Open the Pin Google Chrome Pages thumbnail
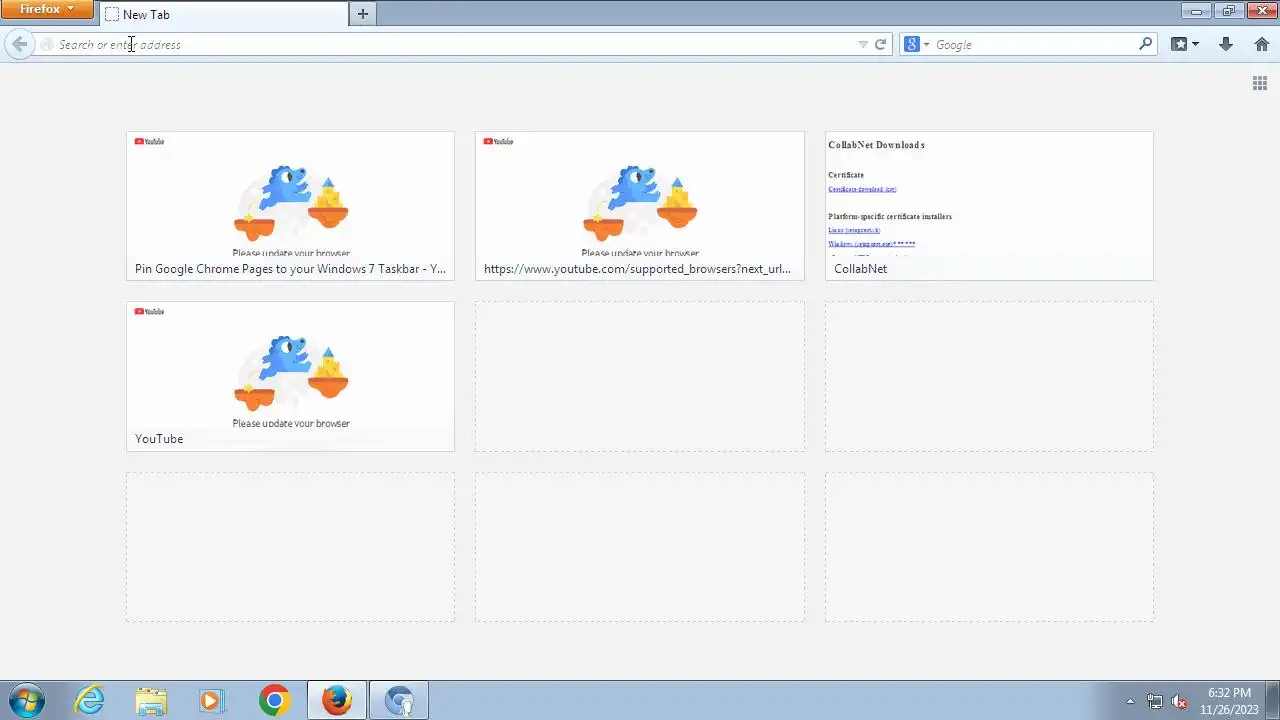This screenshot has height=720, width=1280. click(x=290, y=206)
